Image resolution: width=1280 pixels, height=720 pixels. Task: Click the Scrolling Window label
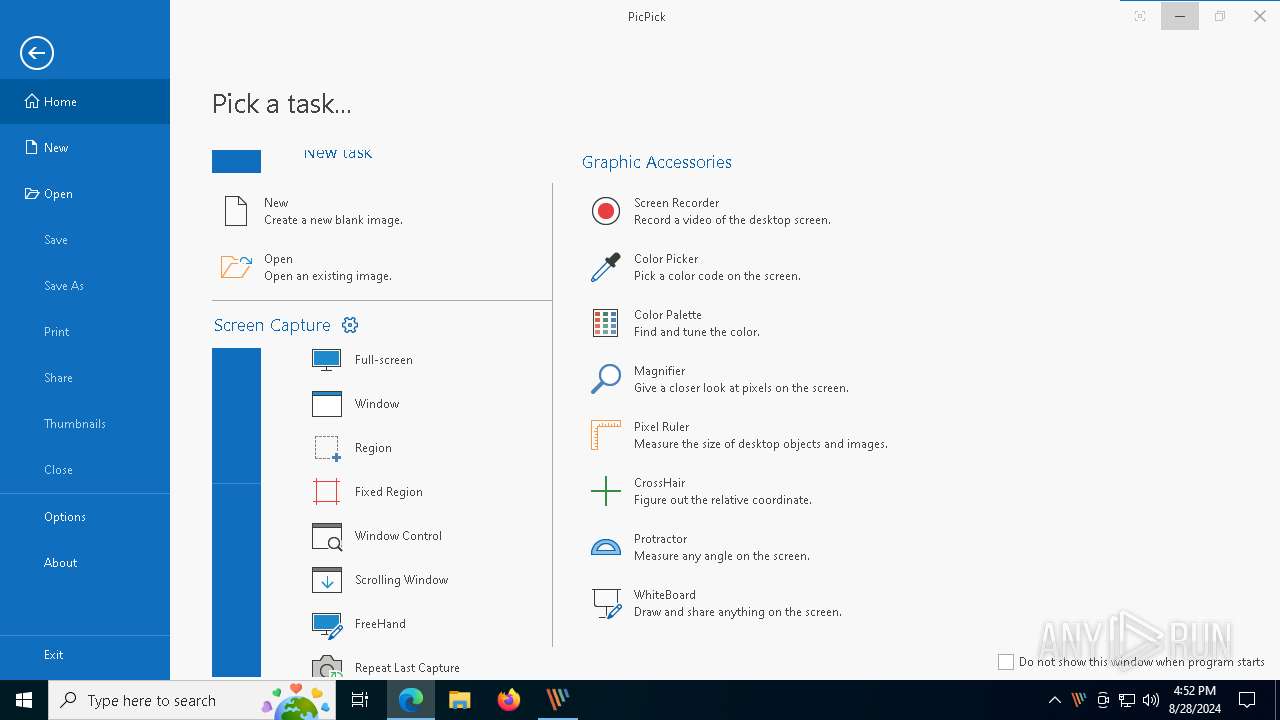(x=401, y=580)
